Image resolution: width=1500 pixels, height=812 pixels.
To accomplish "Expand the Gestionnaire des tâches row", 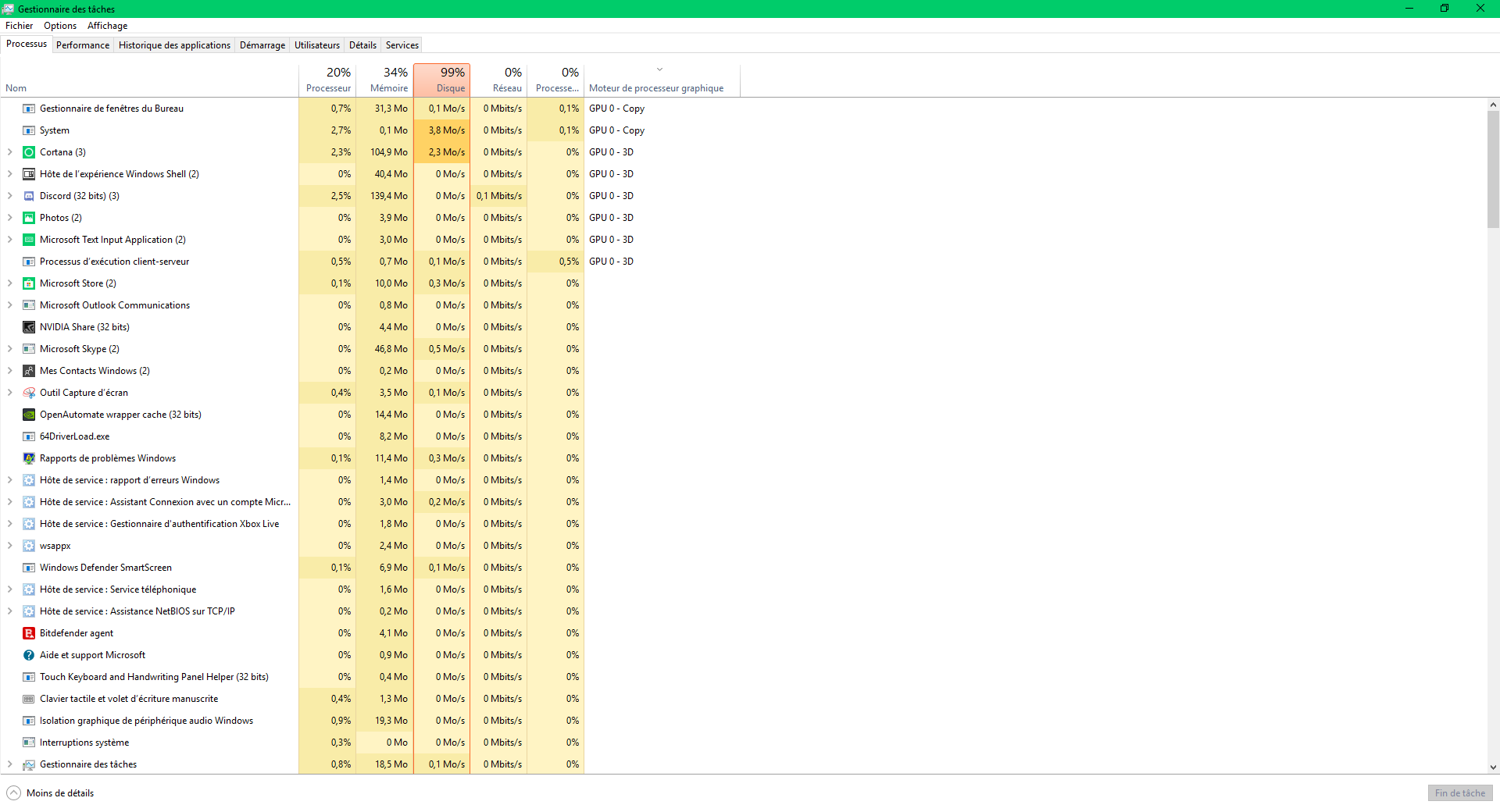I will pos(9,764).
